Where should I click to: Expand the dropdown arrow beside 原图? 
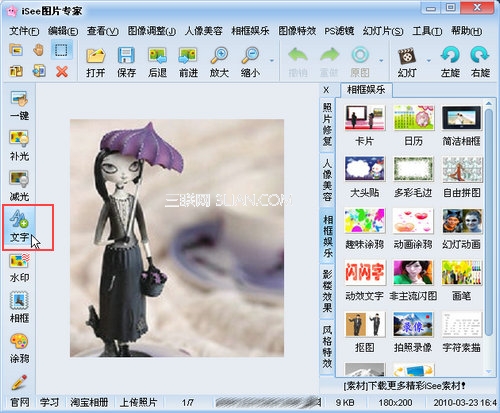pos(381,61)
